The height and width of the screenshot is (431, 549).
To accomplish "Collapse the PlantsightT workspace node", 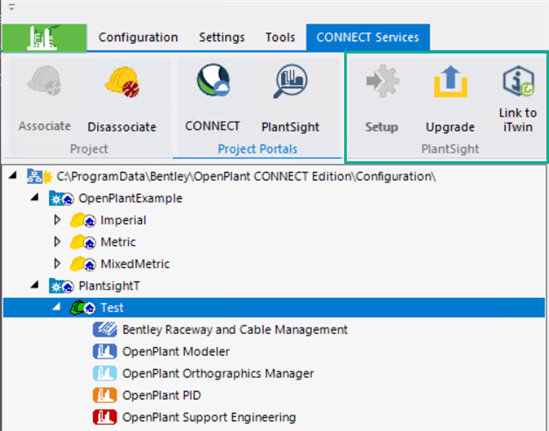I will pos(35,285).
